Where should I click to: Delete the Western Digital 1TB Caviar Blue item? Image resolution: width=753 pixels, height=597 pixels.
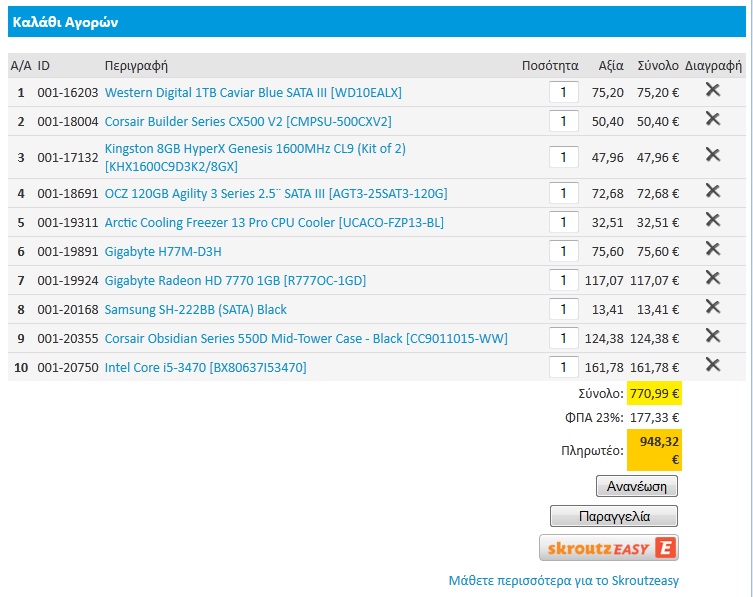pyautogui.click(x=713, y=89)
